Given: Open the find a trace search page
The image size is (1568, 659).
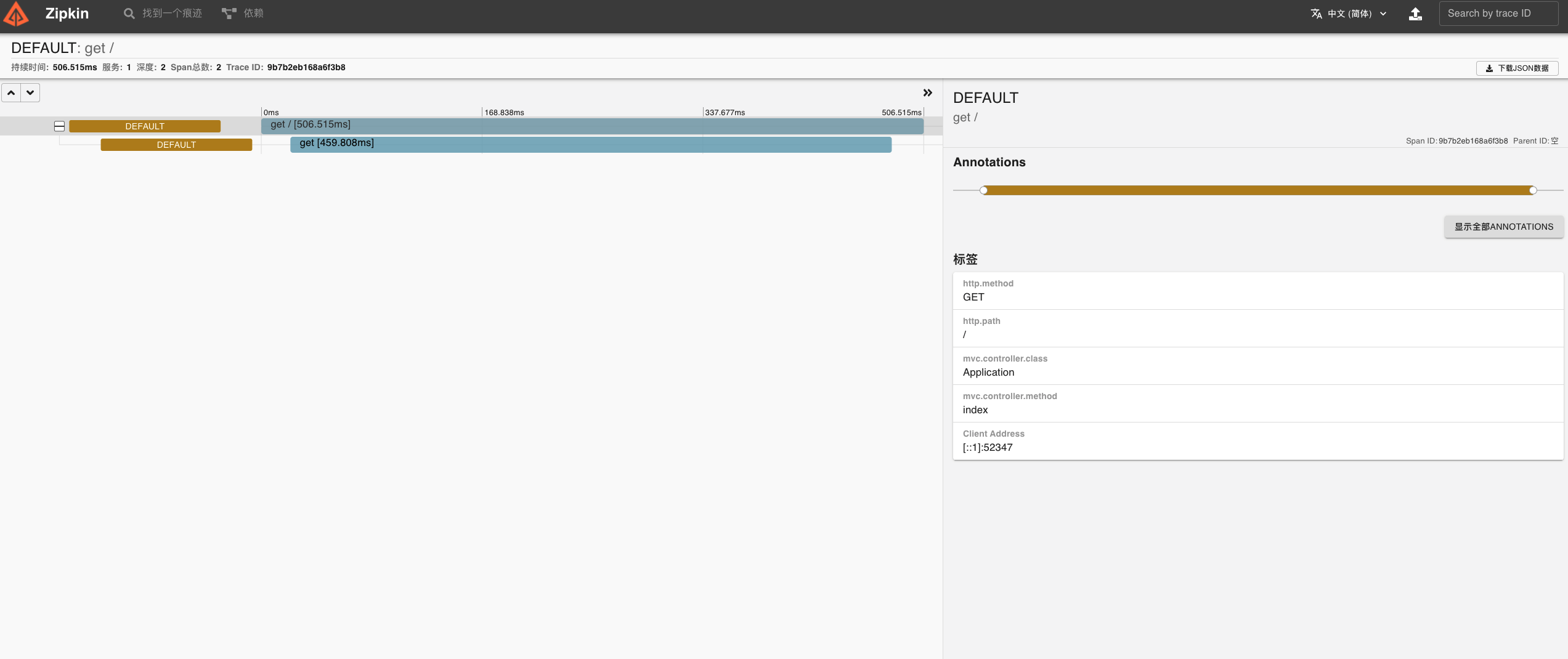Looking at the screenshot, I should (x=163, y=14).
